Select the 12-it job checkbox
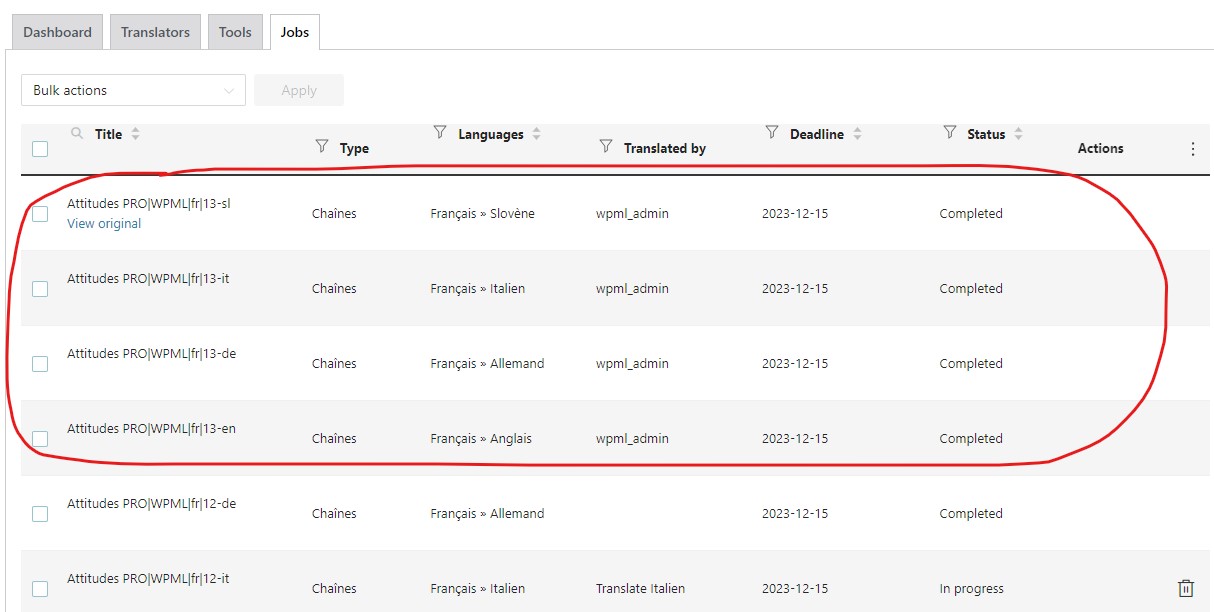1214x612 pixels. (40, 589)
